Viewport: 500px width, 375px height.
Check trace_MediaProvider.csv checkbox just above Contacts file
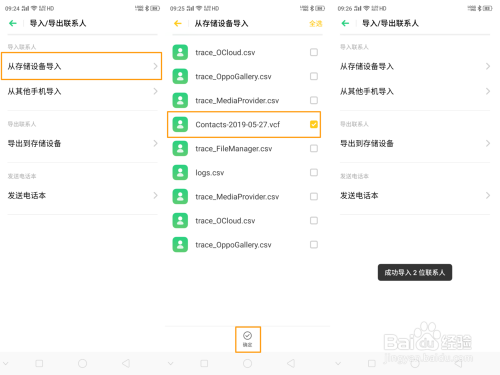[x=314, y=100]
